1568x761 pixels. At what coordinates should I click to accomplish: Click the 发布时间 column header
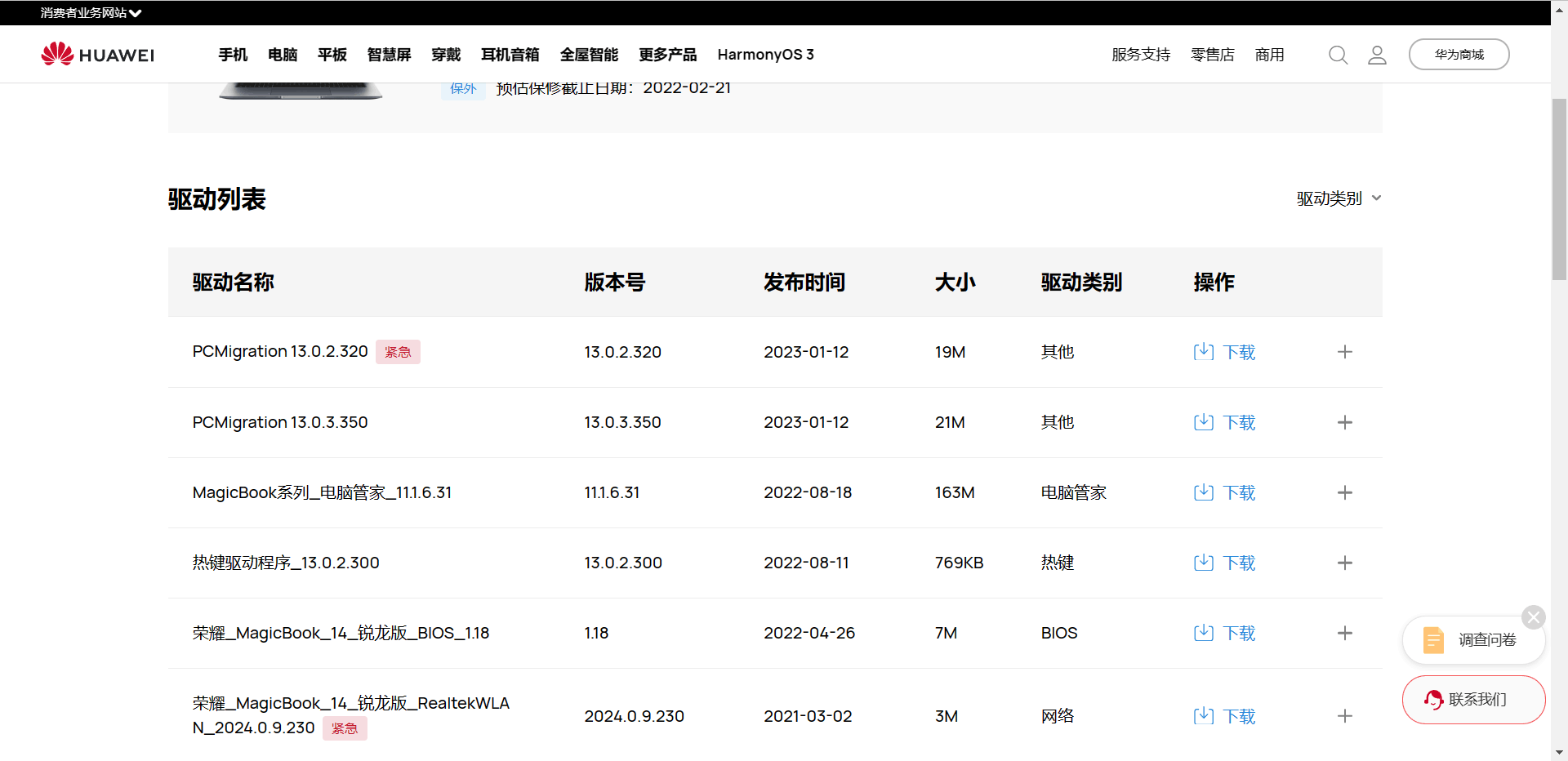[x=804, y=283]
